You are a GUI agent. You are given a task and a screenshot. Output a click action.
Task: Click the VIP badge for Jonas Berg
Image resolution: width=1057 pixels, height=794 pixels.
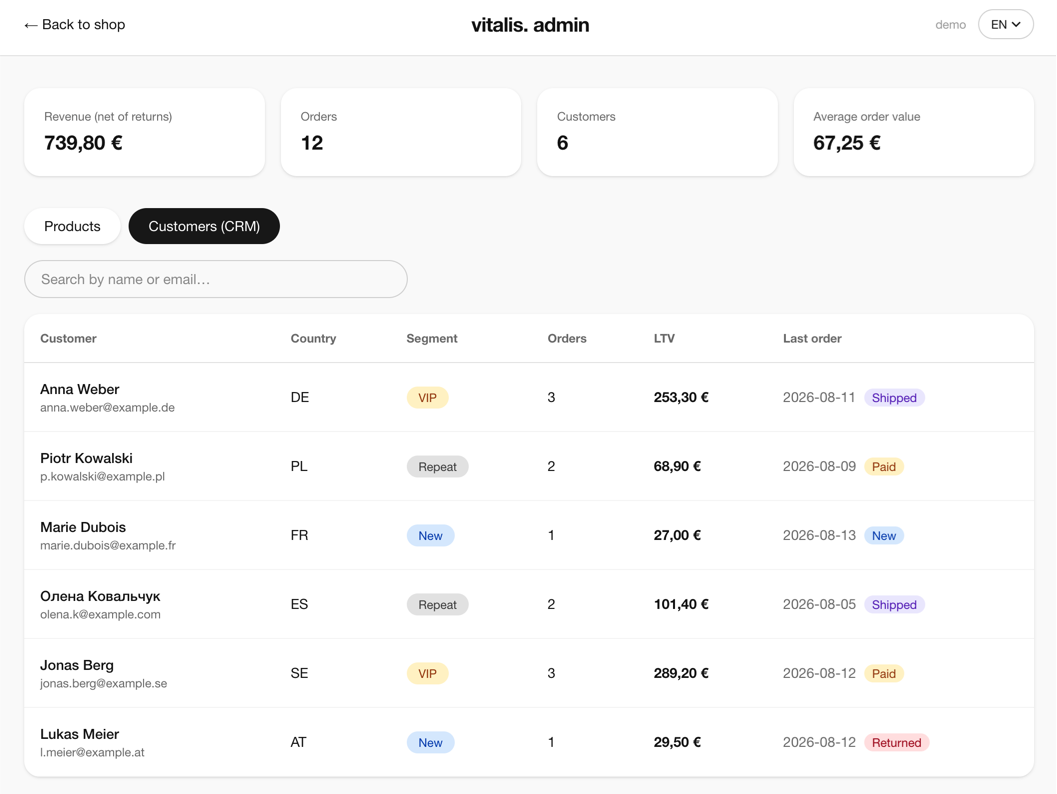point(427,673)
